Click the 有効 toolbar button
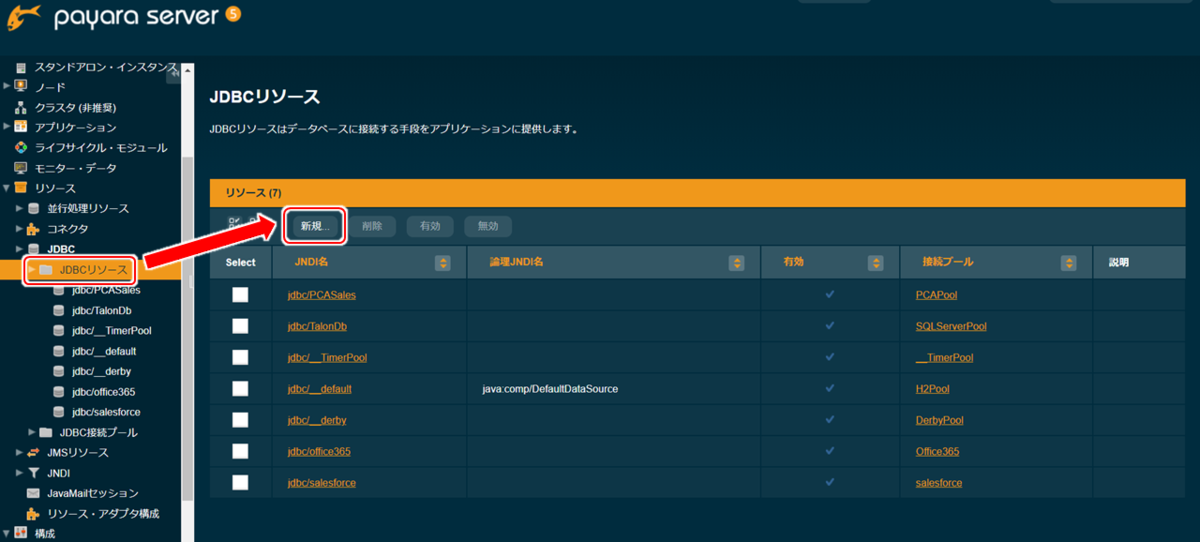 click(x=430, y=226)
